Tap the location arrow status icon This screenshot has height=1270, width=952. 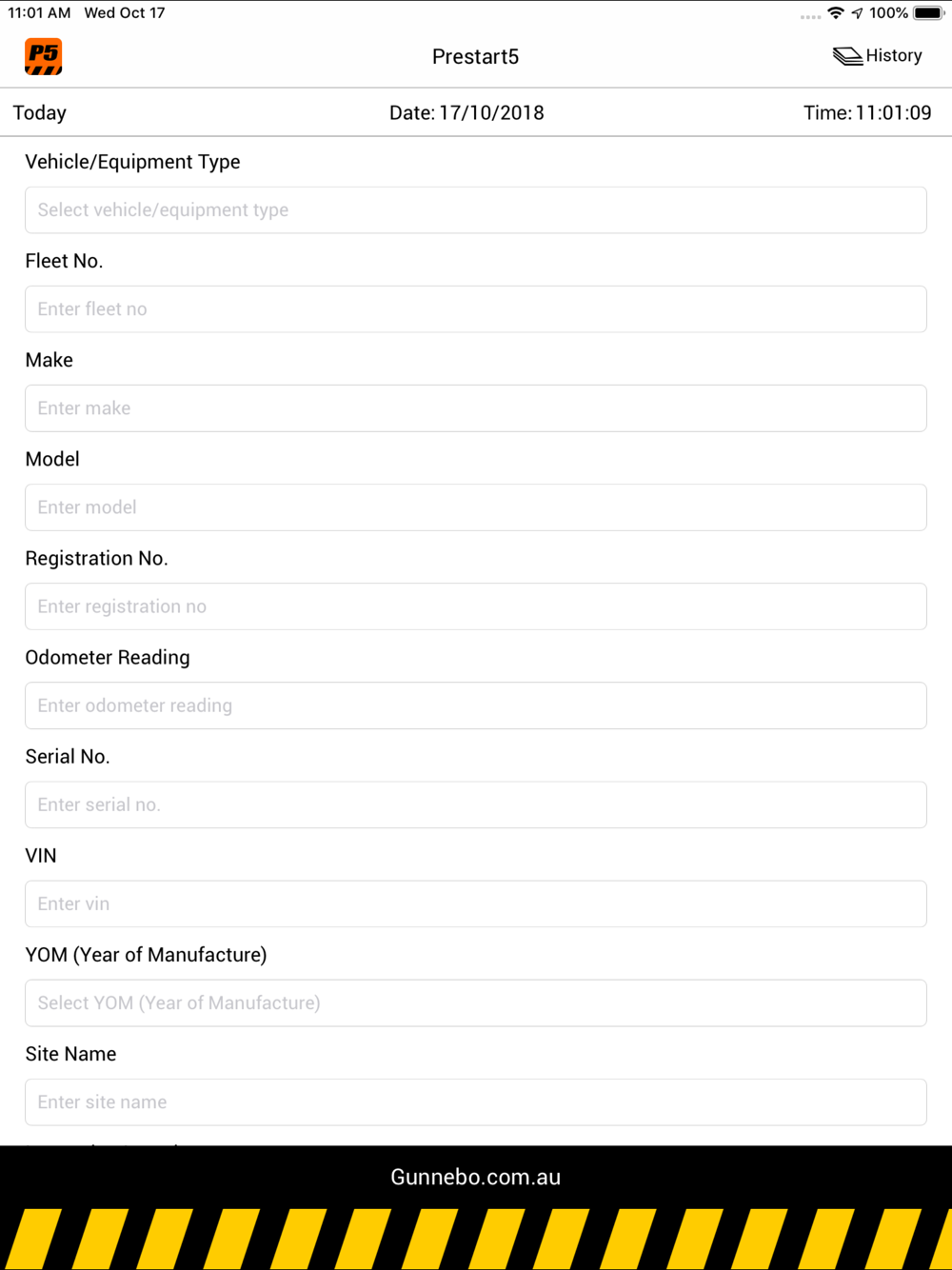click(858, 13)
